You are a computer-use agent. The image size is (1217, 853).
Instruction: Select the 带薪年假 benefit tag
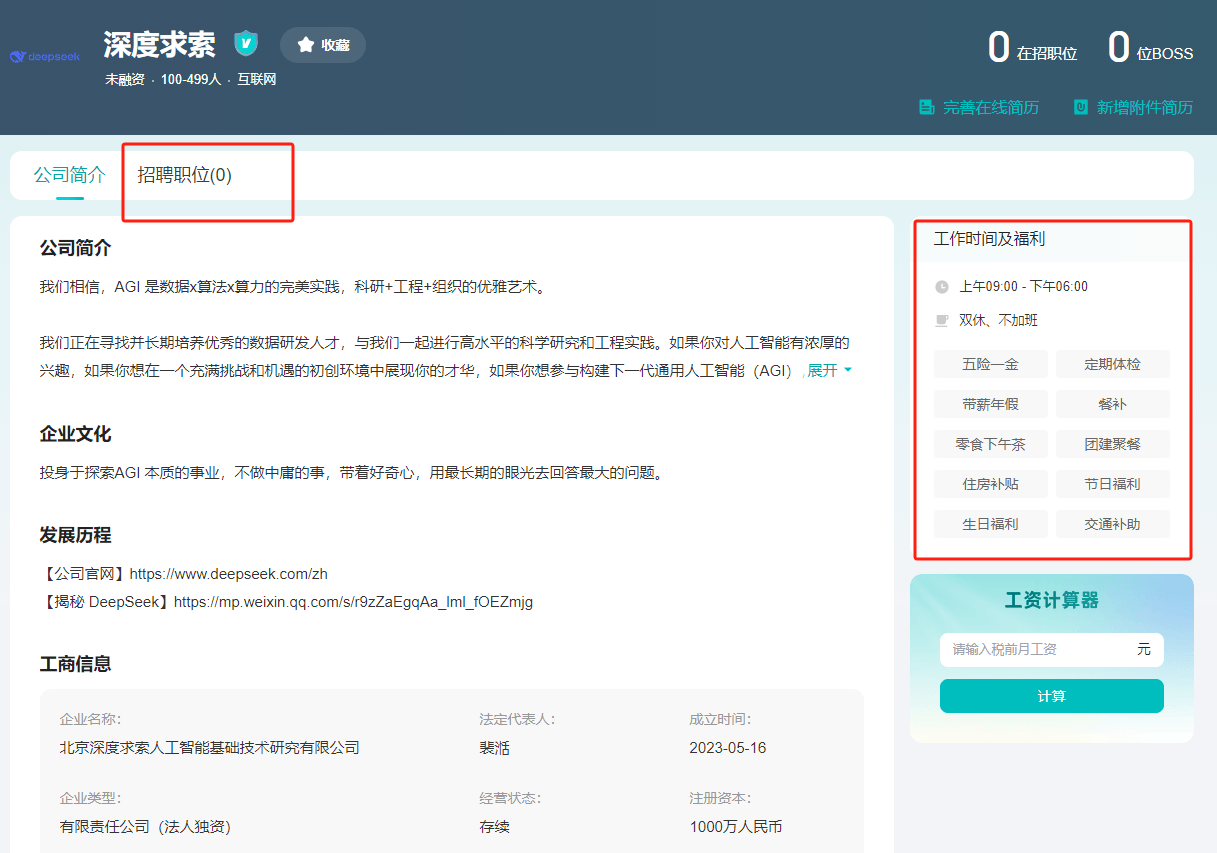(x=991, y=404)
